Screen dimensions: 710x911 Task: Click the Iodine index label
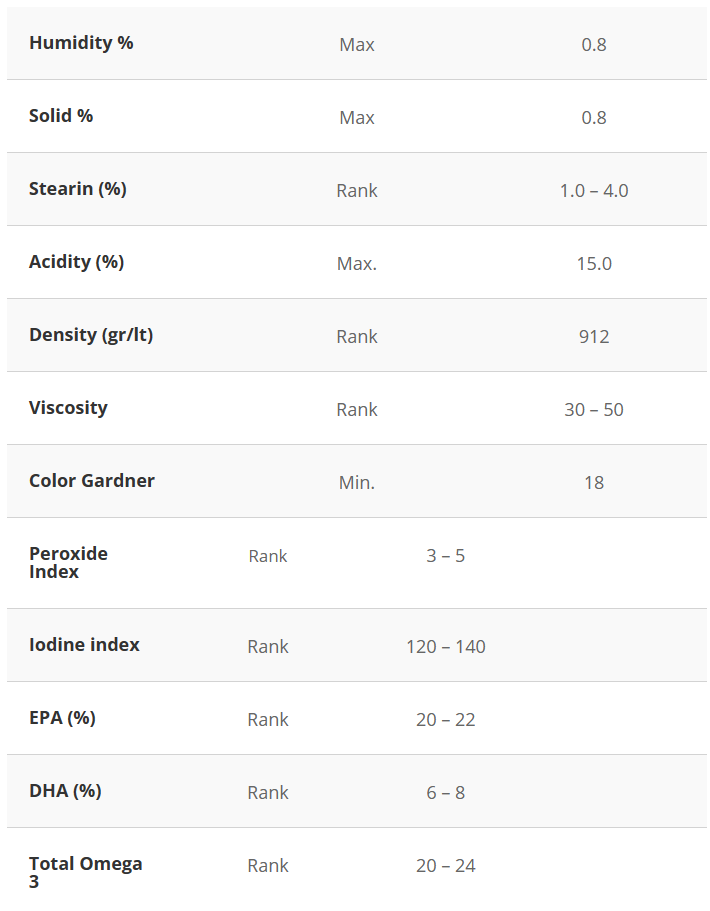pos(84,645)
